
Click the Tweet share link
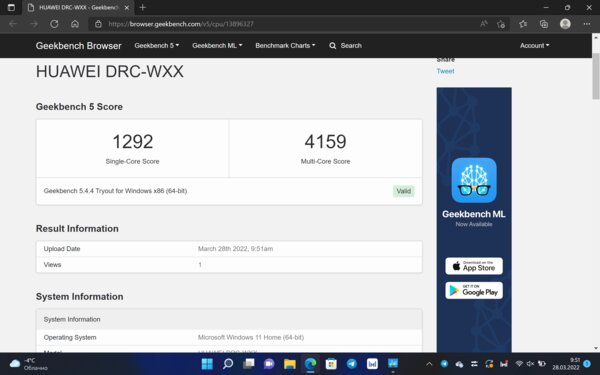[445, 71]
